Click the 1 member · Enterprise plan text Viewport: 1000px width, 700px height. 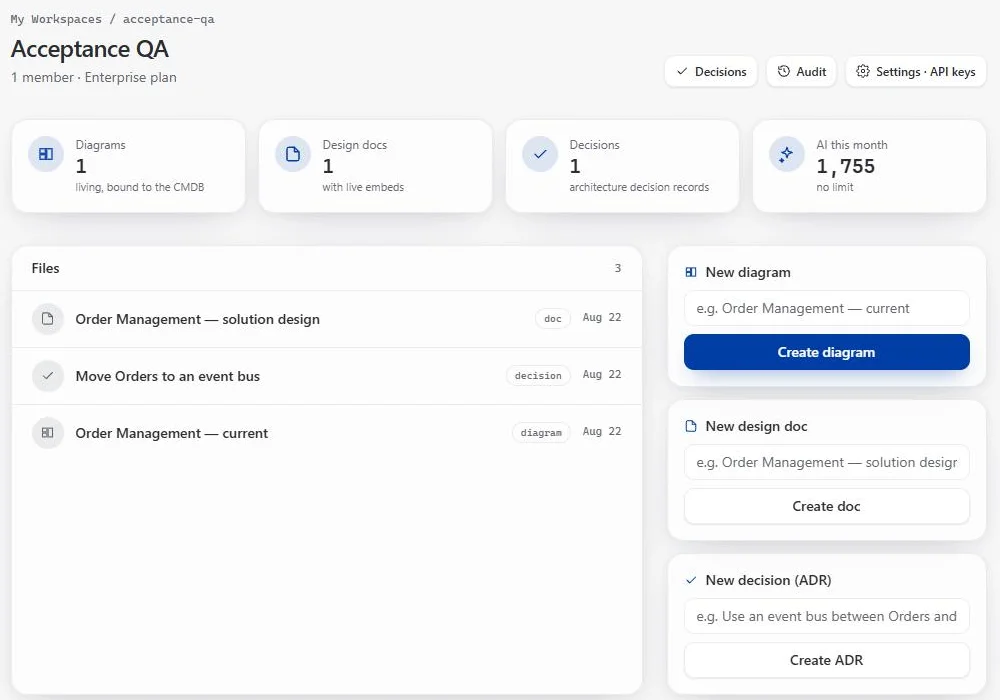click(x=94, y=77)
